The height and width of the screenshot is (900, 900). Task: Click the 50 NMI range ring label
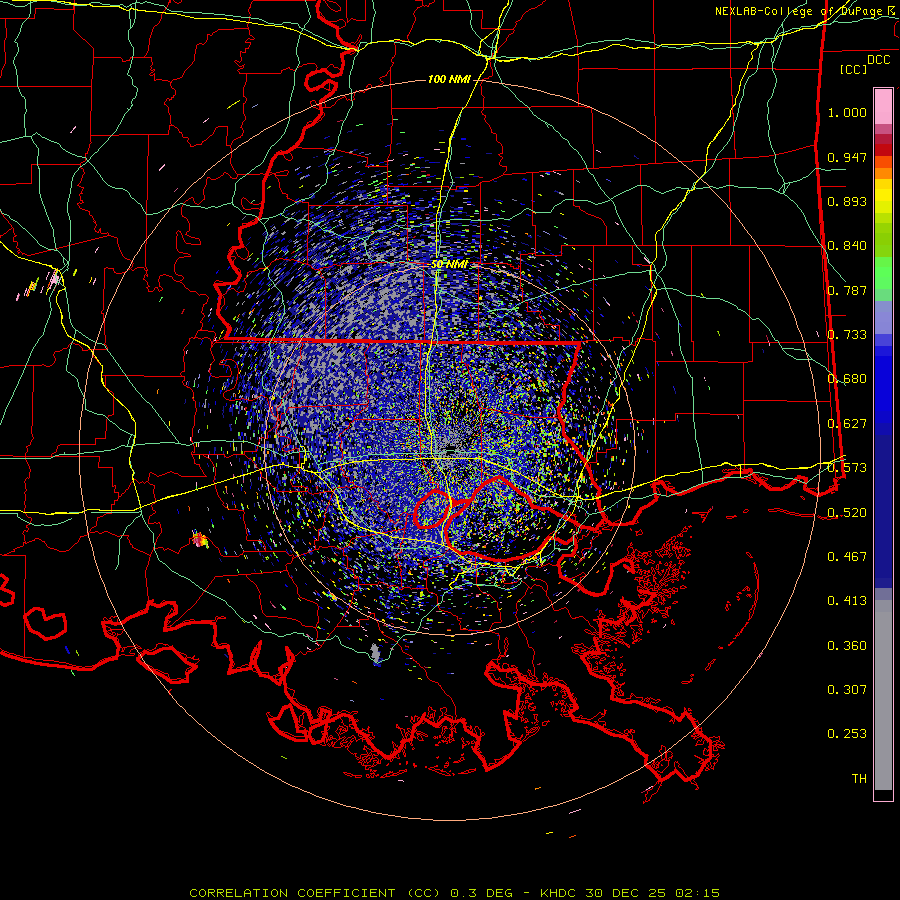tap(449, 264)
